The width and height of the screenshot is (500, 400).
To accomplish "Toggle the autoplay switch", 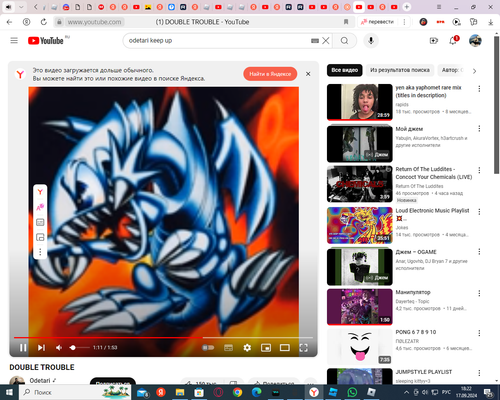I will [x=208, y=348].
